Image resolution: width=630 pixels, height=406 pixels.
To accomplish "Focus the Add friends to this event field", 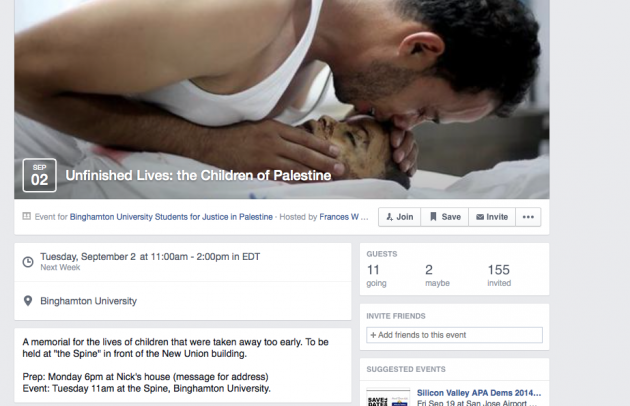I will [454, 335].
